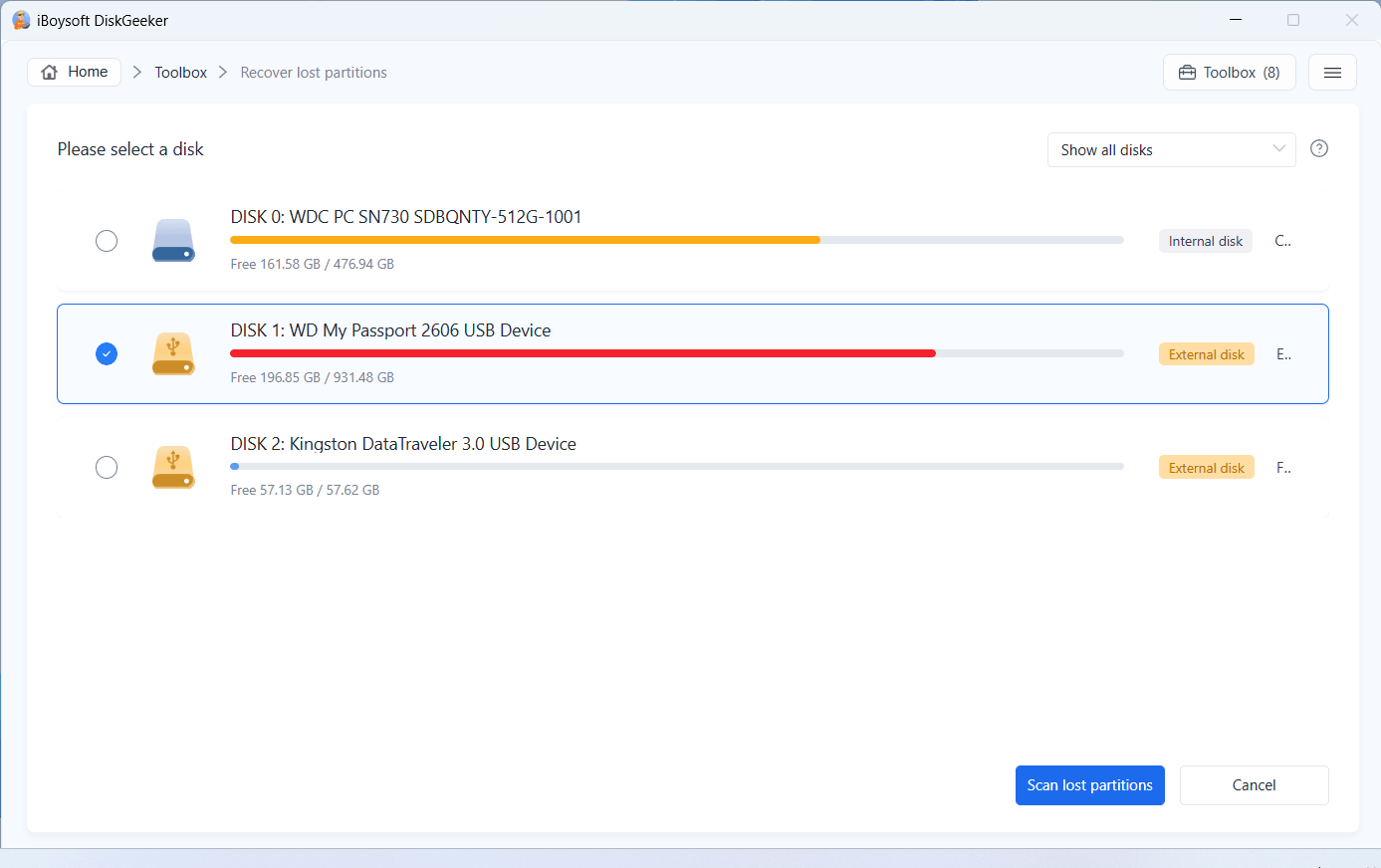Viewport: 1381px width, 868px height.
Task: Click the Please select a disk heading
Action: (130, 149)
